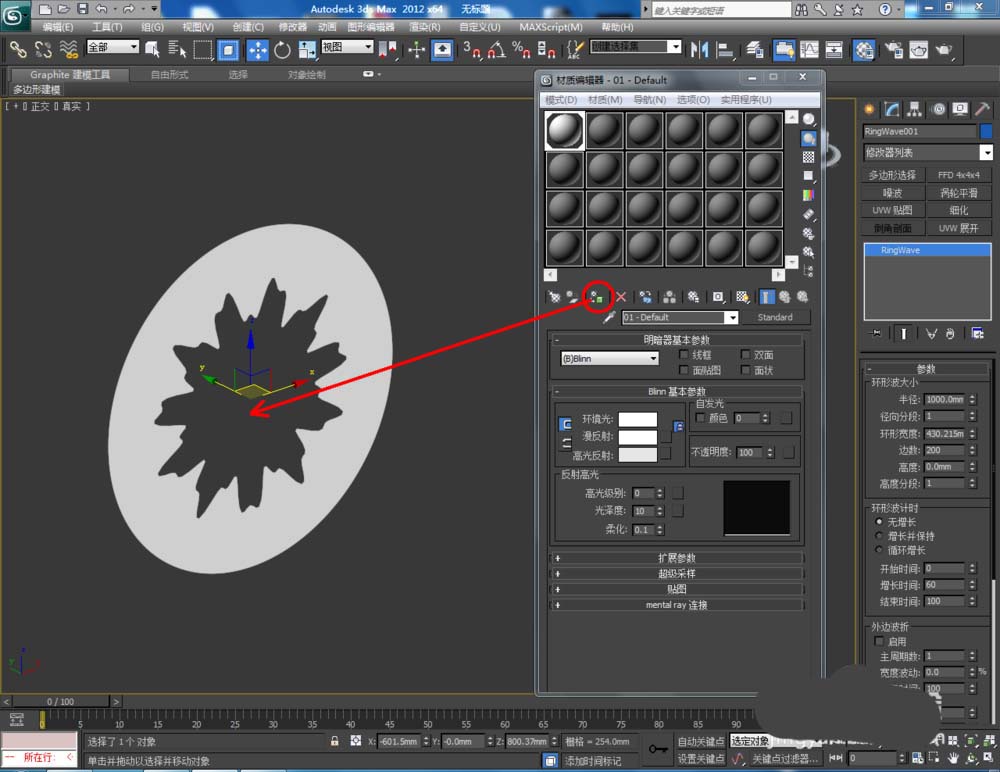Image resolution: width=1000 pixels, height=772 pixels.
Task: Select the Move tool in main toolbar
Action: pyautogui.click(x=257, y=50)
